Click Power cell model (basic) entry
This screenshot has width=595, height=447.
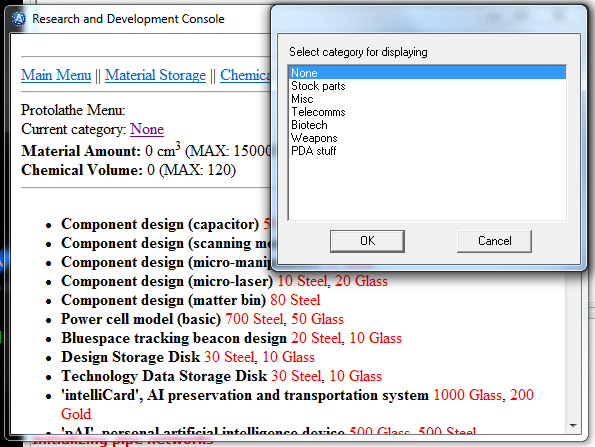[141, 319]
